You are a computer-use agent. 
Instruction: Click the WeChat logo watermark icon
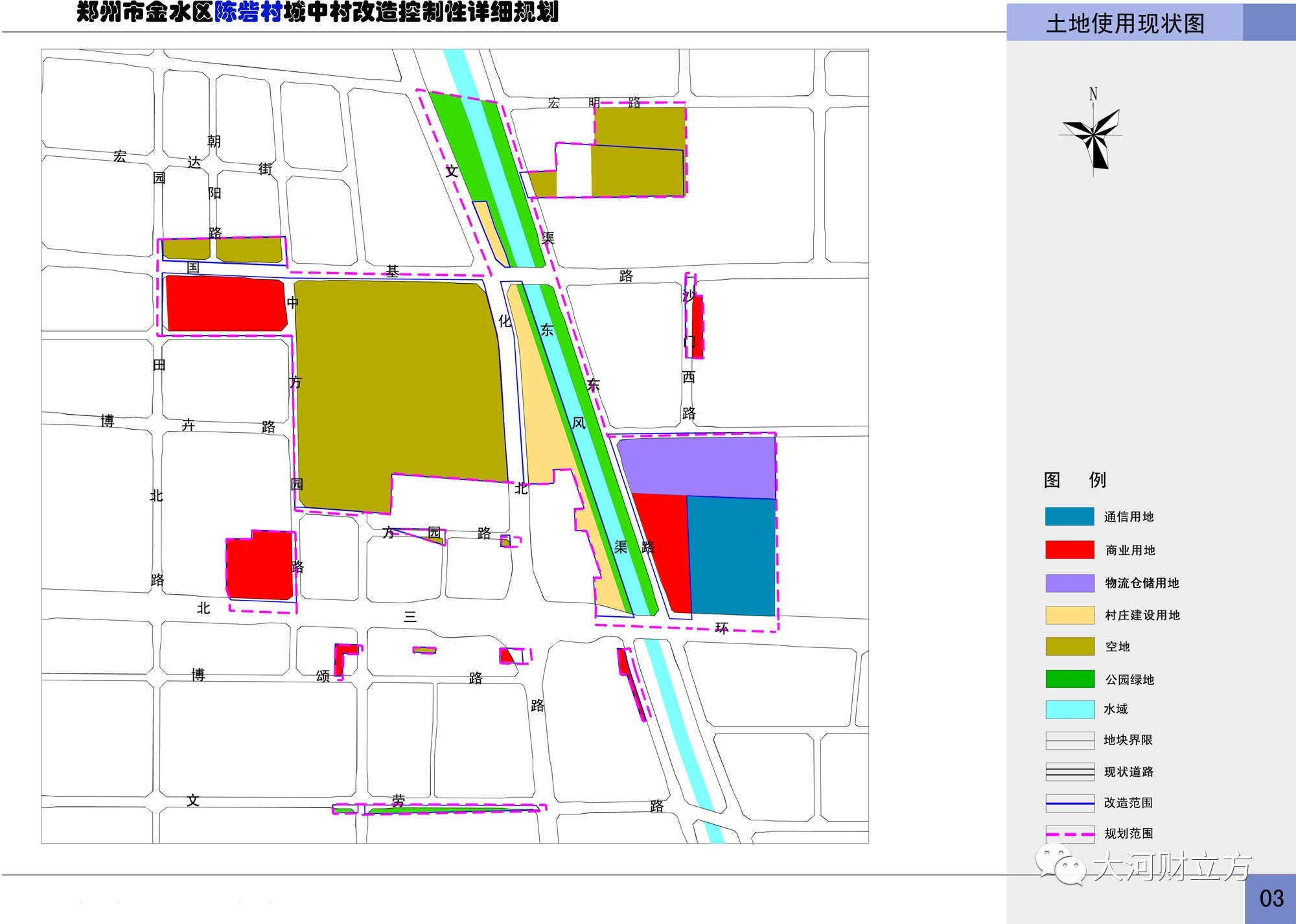(x=1060, y=865)
